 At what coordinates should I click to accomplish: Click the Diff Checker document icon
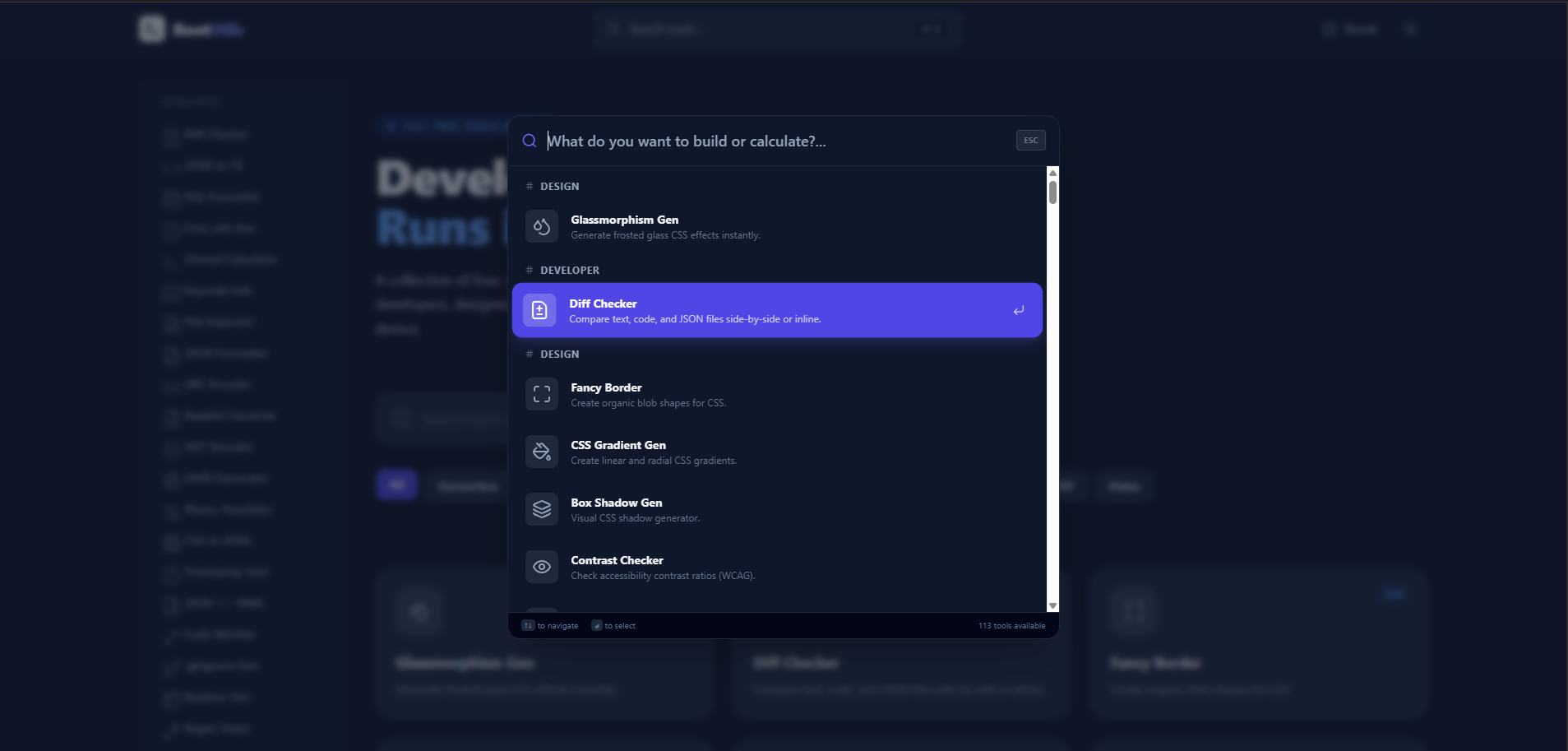[x=541, y=310]
